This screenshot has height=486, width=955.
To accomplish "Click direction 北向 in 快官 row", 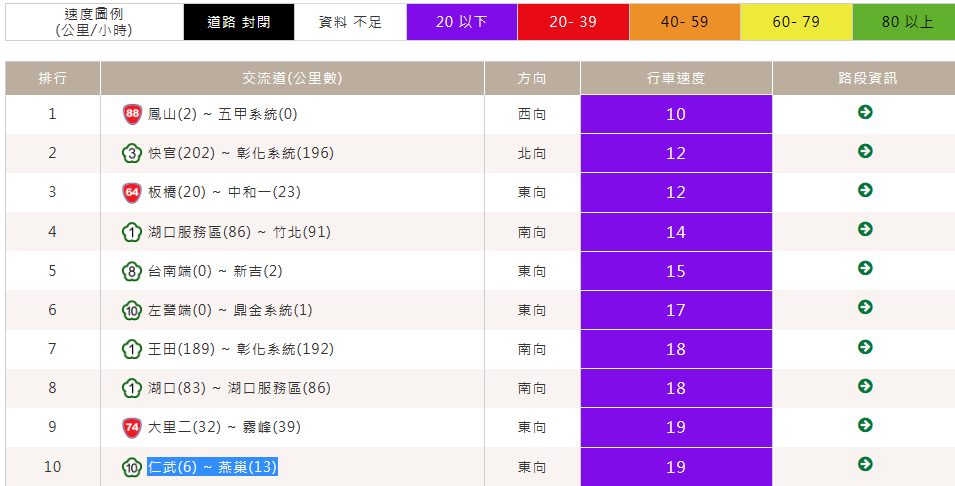I will [x=532, y=153].
